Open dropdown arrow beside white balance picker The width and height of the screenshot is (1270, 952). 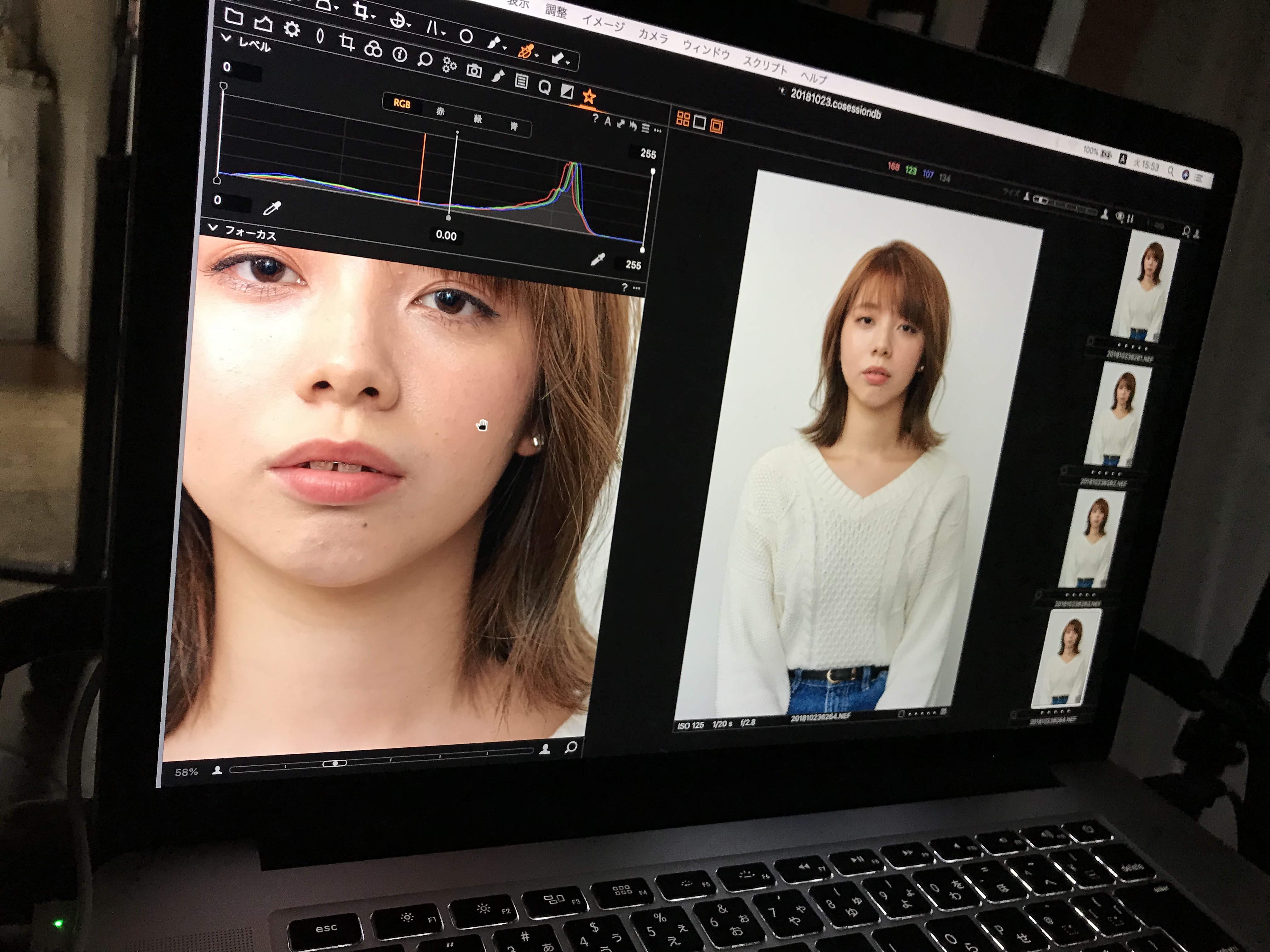537,56
